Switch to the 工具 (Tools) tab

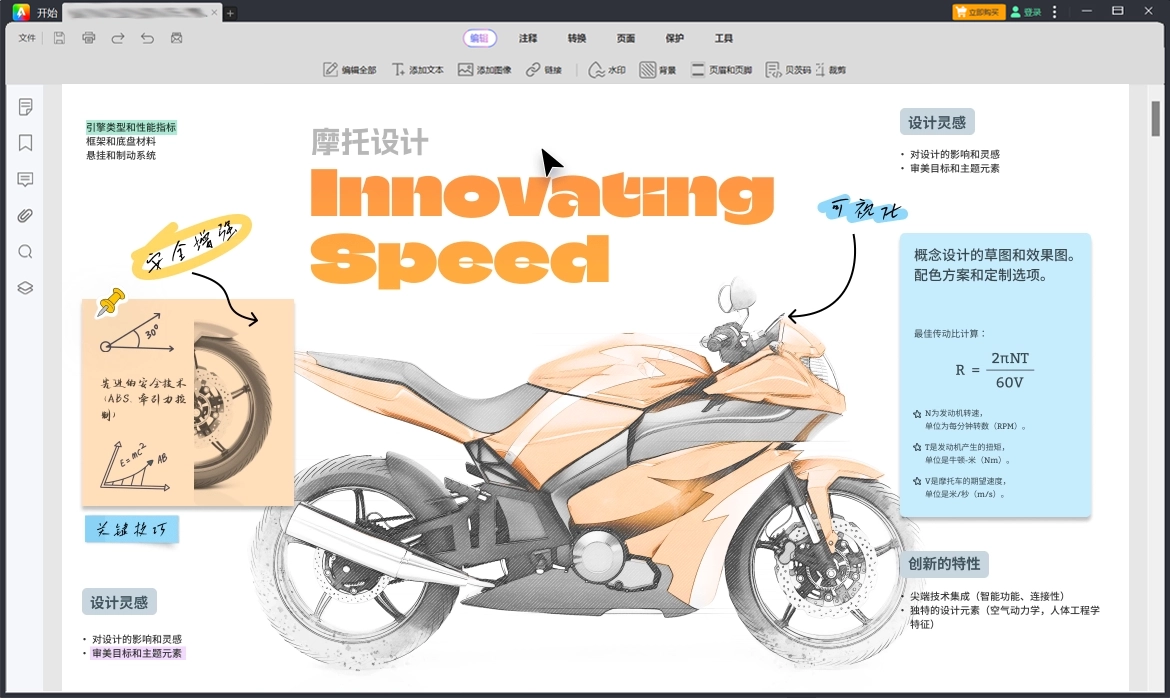(x=724, y=38)
